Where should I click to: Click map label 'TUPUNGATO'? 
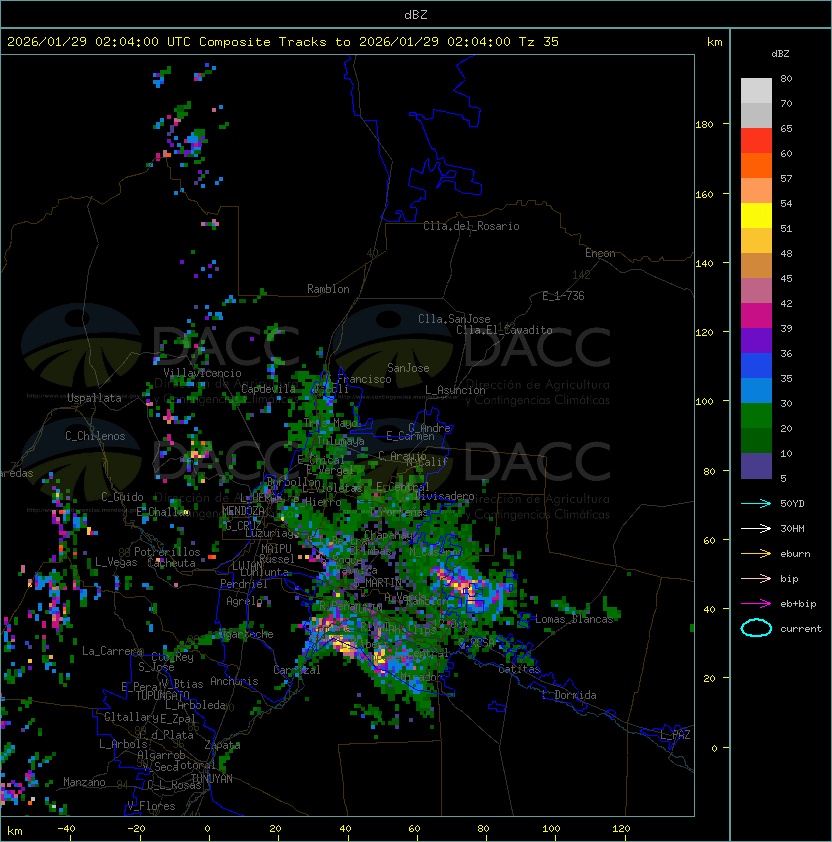tap(162, 696)
